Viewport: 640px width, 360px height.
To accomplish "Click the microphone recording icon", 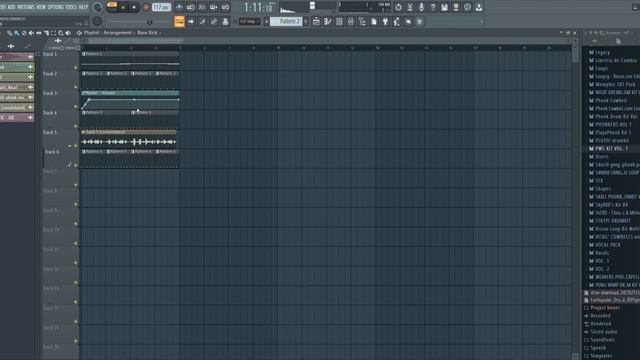I will [x=421, y=7].
